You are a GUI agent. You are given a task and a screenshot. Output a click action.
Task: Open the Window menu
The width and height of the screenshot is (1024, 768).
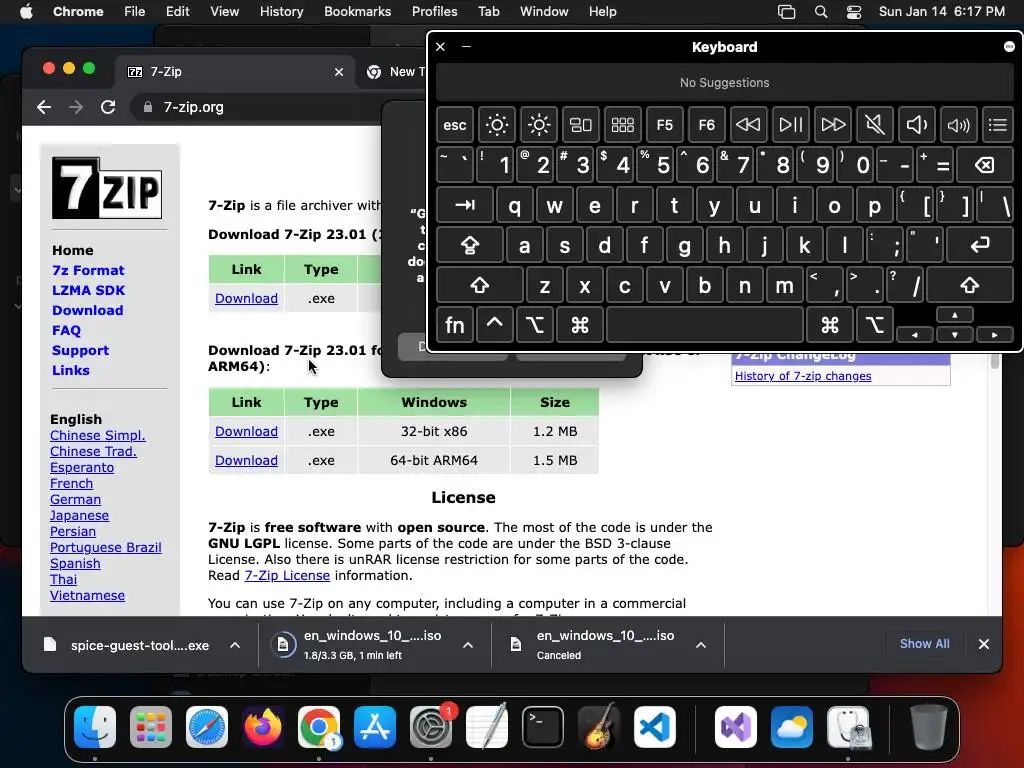pos(543,11)
